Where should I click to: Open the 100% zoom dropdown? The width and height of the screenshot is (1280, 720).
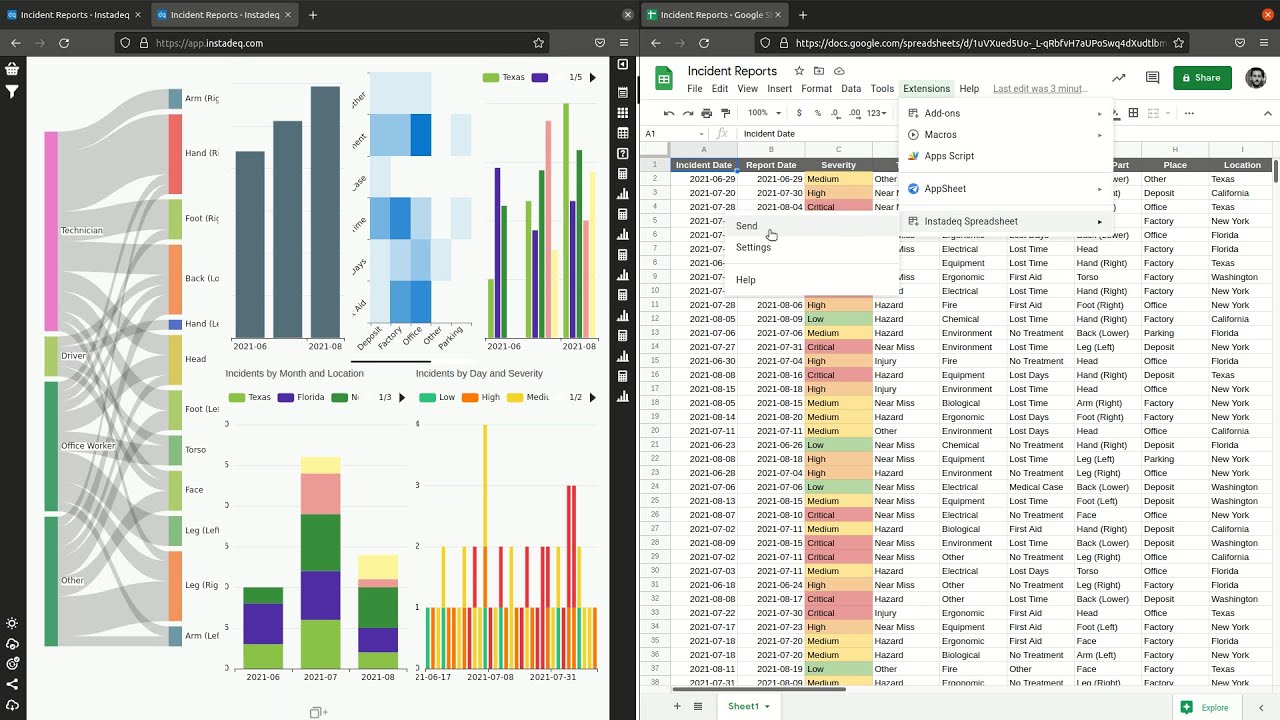click(763, 113)
